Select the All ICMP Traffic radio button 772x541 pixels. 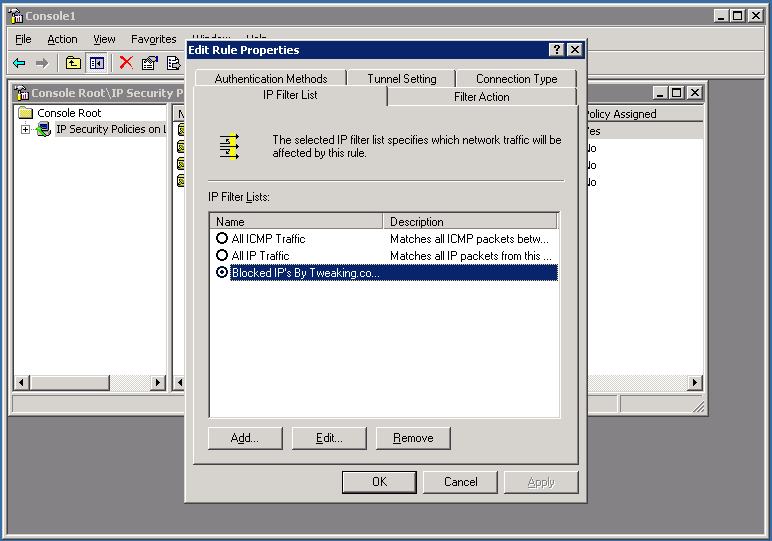(x=222, y=239)
